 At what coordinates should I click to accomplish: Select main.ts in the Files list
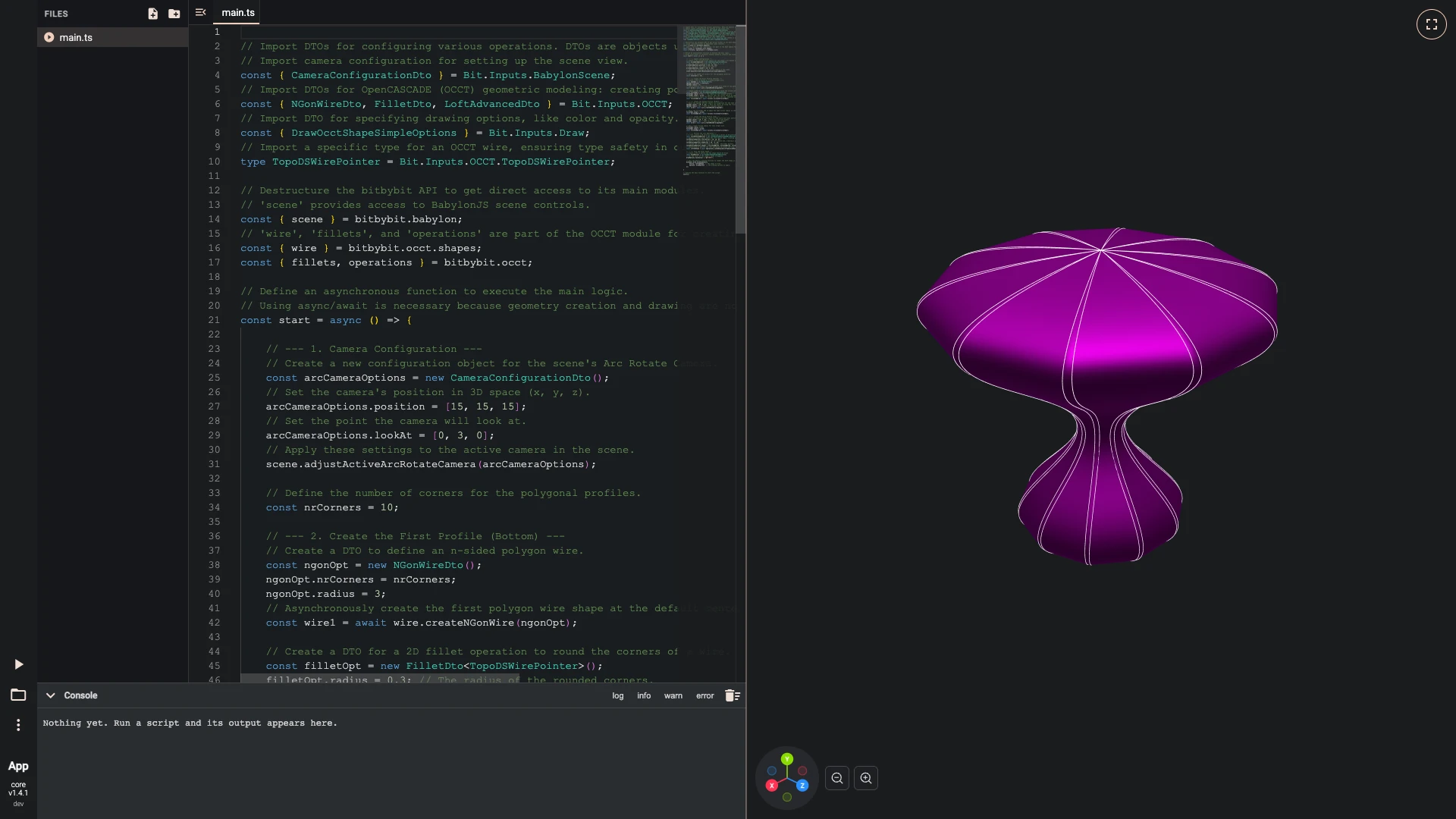(112, 37)
